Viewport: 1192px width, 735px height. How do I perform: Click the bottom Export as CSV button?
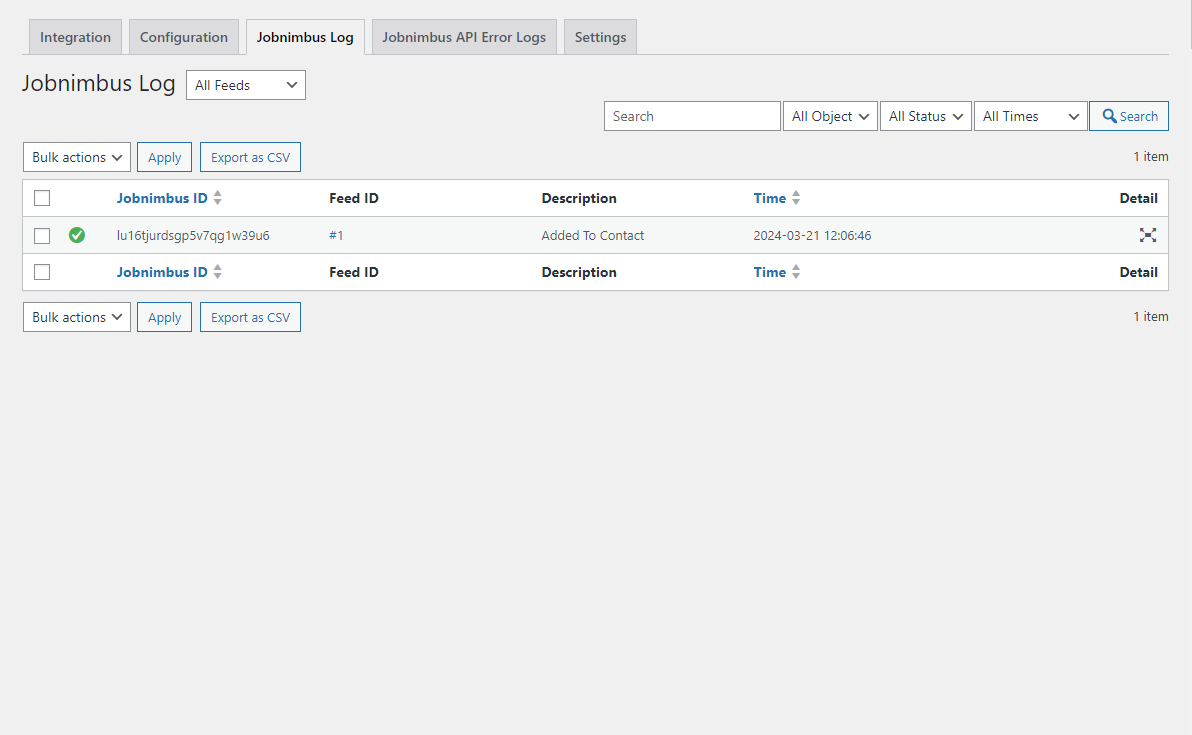pos(250,317)
